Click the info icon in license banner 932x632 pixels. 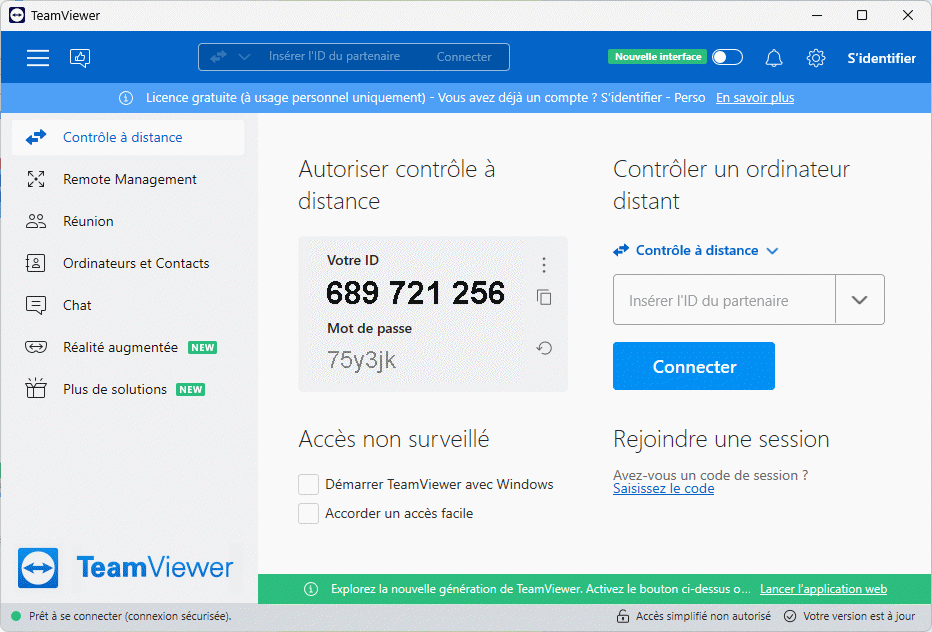[125, 98]
